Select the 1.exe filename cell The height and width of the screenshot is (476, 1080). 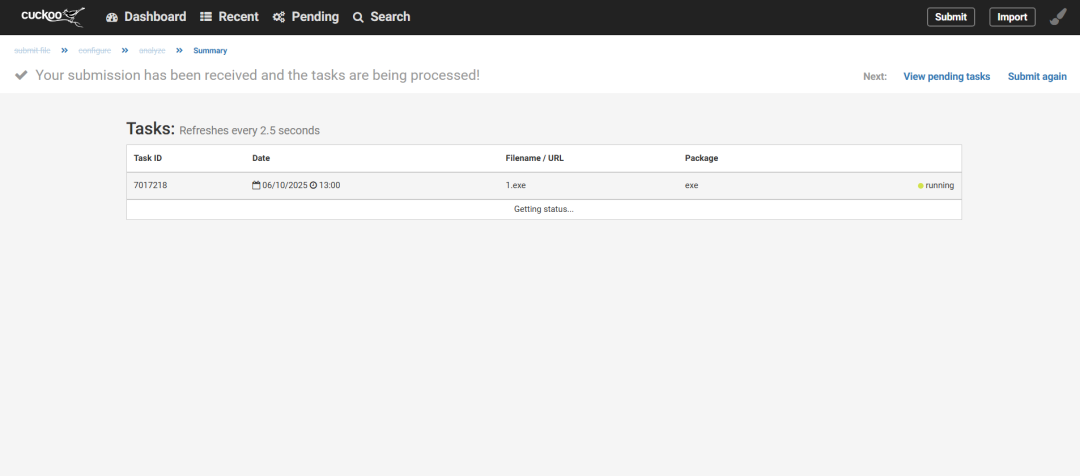click(518, 185)
